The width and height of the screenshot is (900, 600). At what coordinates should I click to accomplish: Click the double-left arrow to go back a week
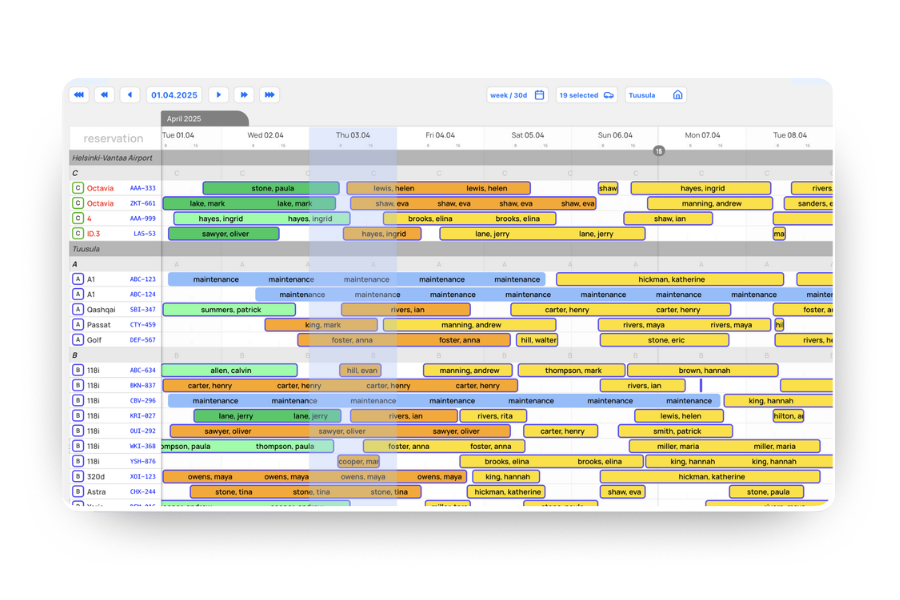point(104,95)
